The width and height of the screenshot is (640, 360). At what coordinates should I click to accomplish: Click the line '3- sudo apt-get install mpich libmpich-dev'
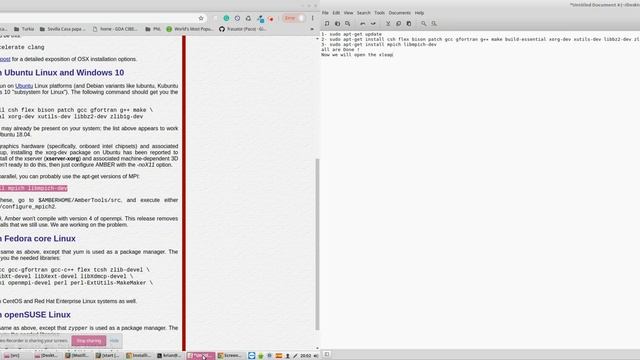tap(379, 44)
